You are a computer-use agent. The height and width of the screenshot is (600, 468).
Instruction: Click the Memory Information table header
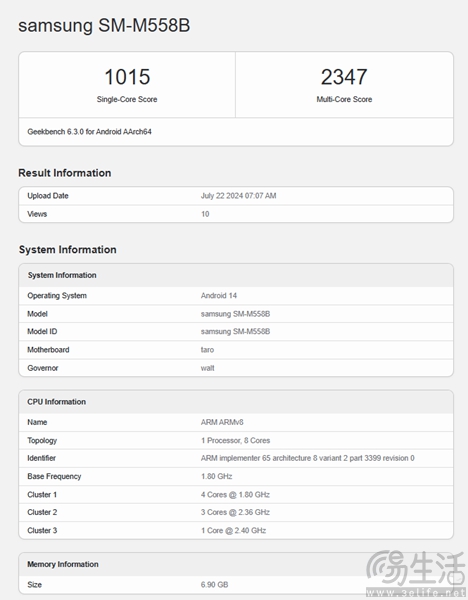click(236, 564)
